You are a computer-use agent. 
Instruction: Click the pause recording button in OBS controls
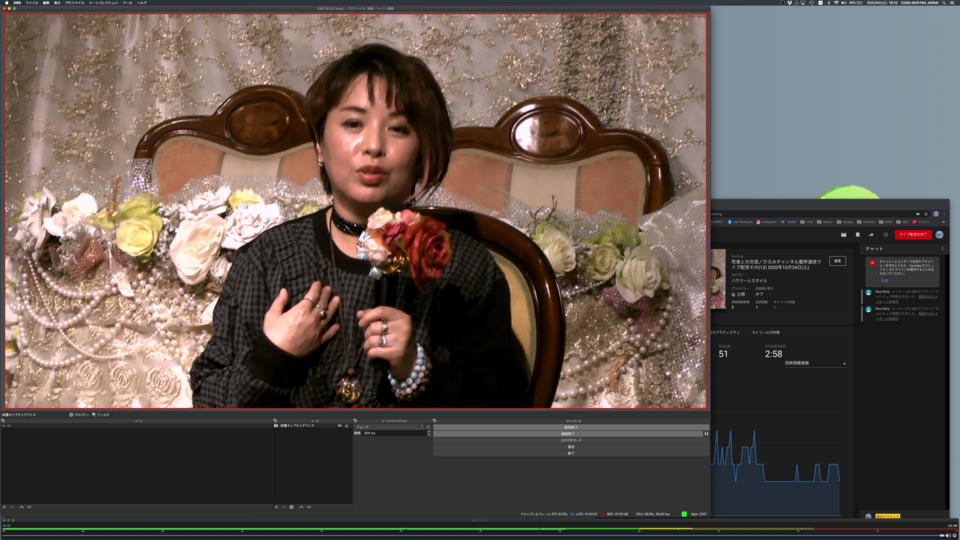click(706, 433)
